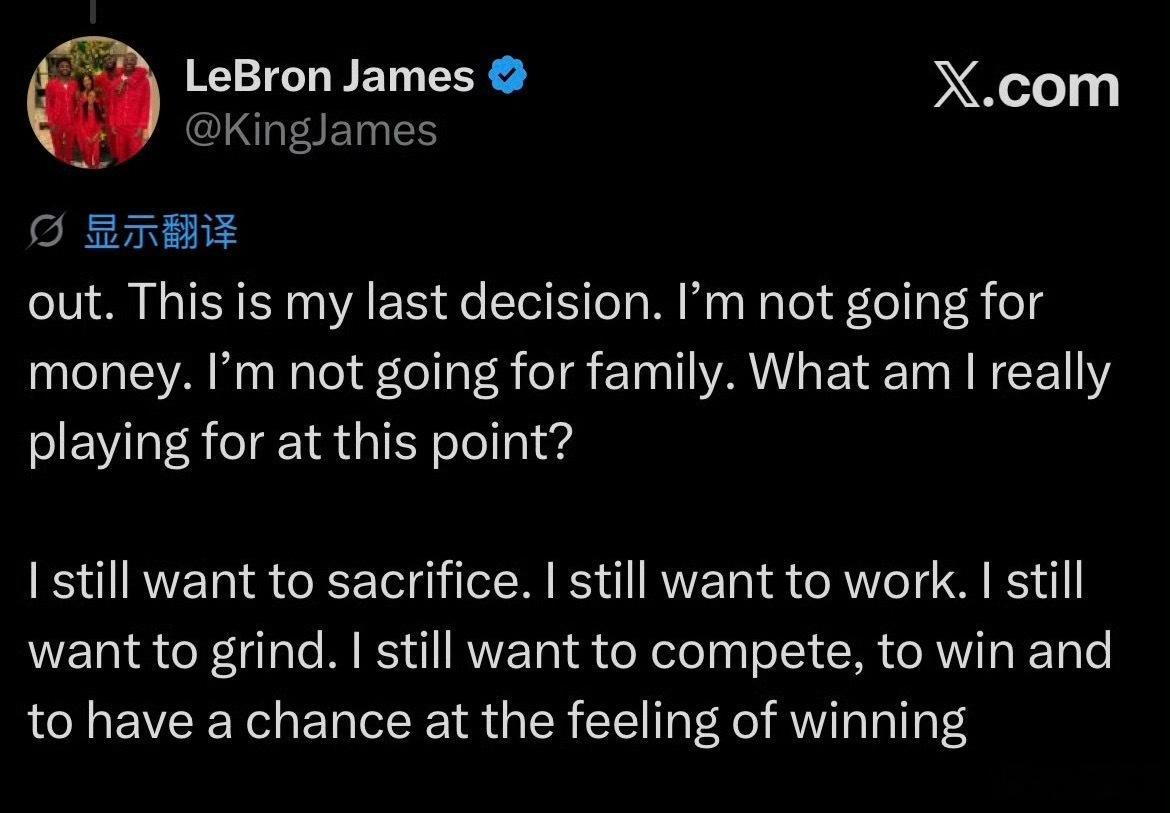Click the thread connector line above avatar
Screen dimensions: 1170x813
point(95,10)
